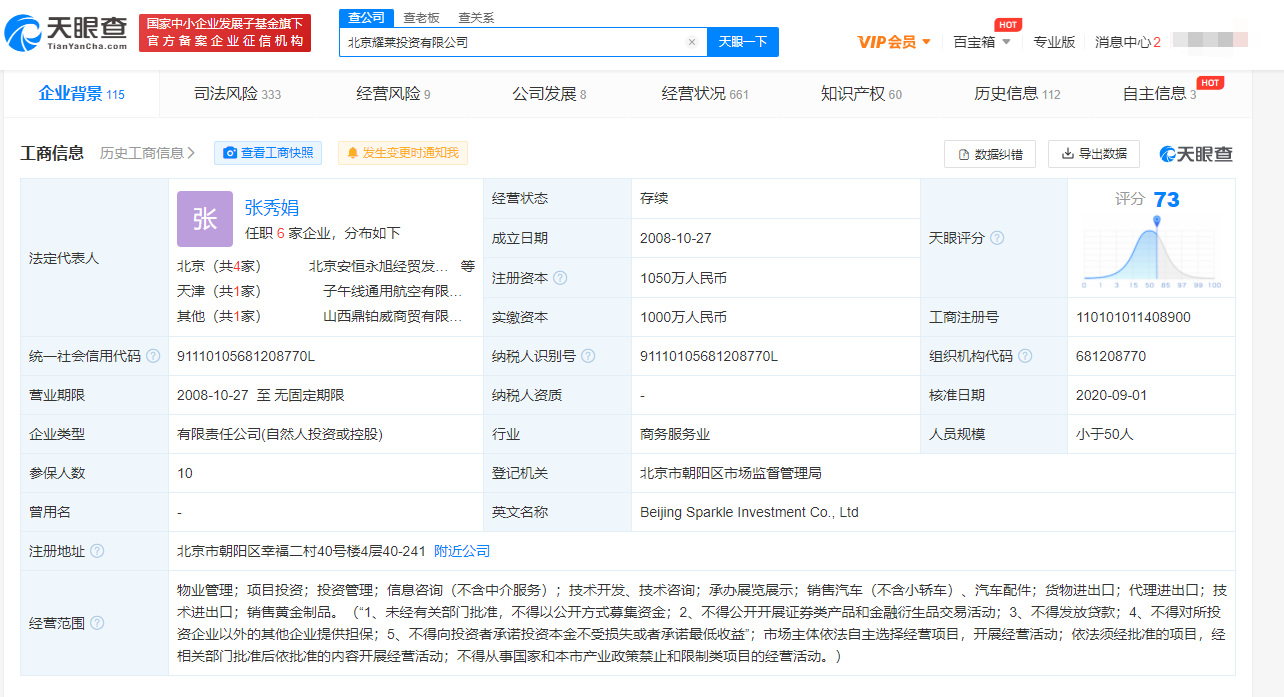This screenshot has width=1284, height=697.
Task: Open the 企业背景 tab
Action: [81, 94]
